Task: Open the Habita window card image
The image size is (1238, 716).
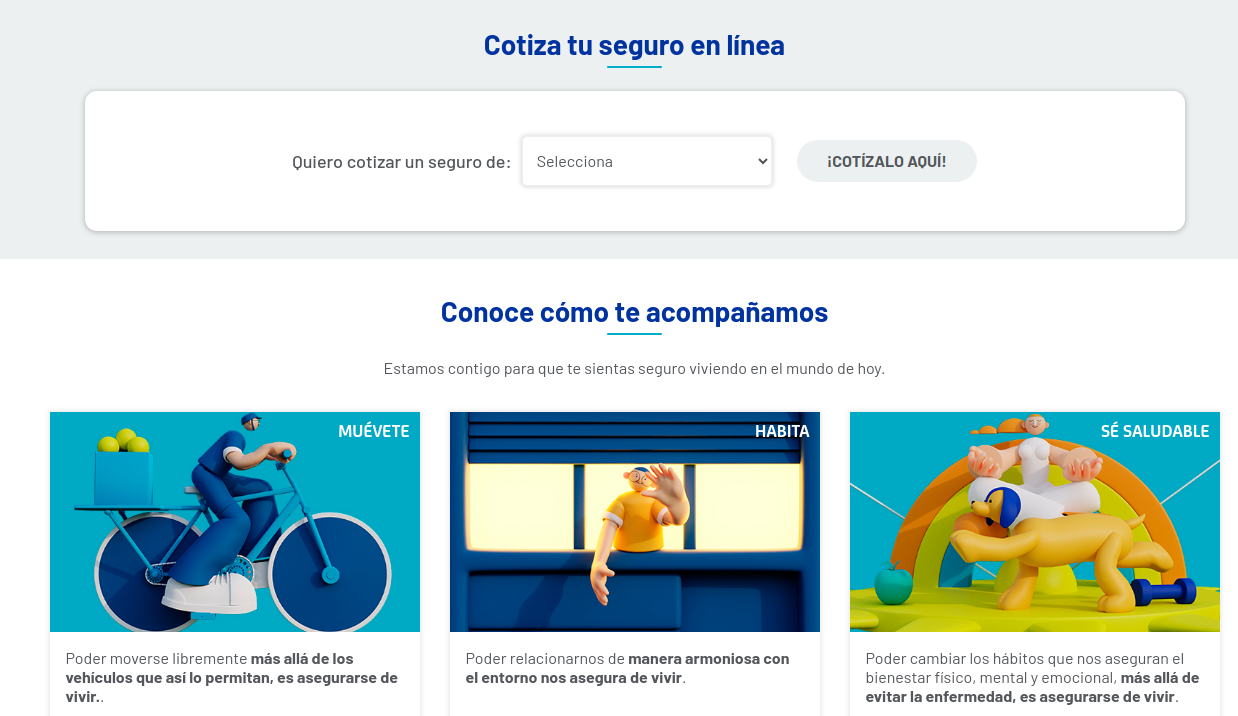Action: [635, 522]
